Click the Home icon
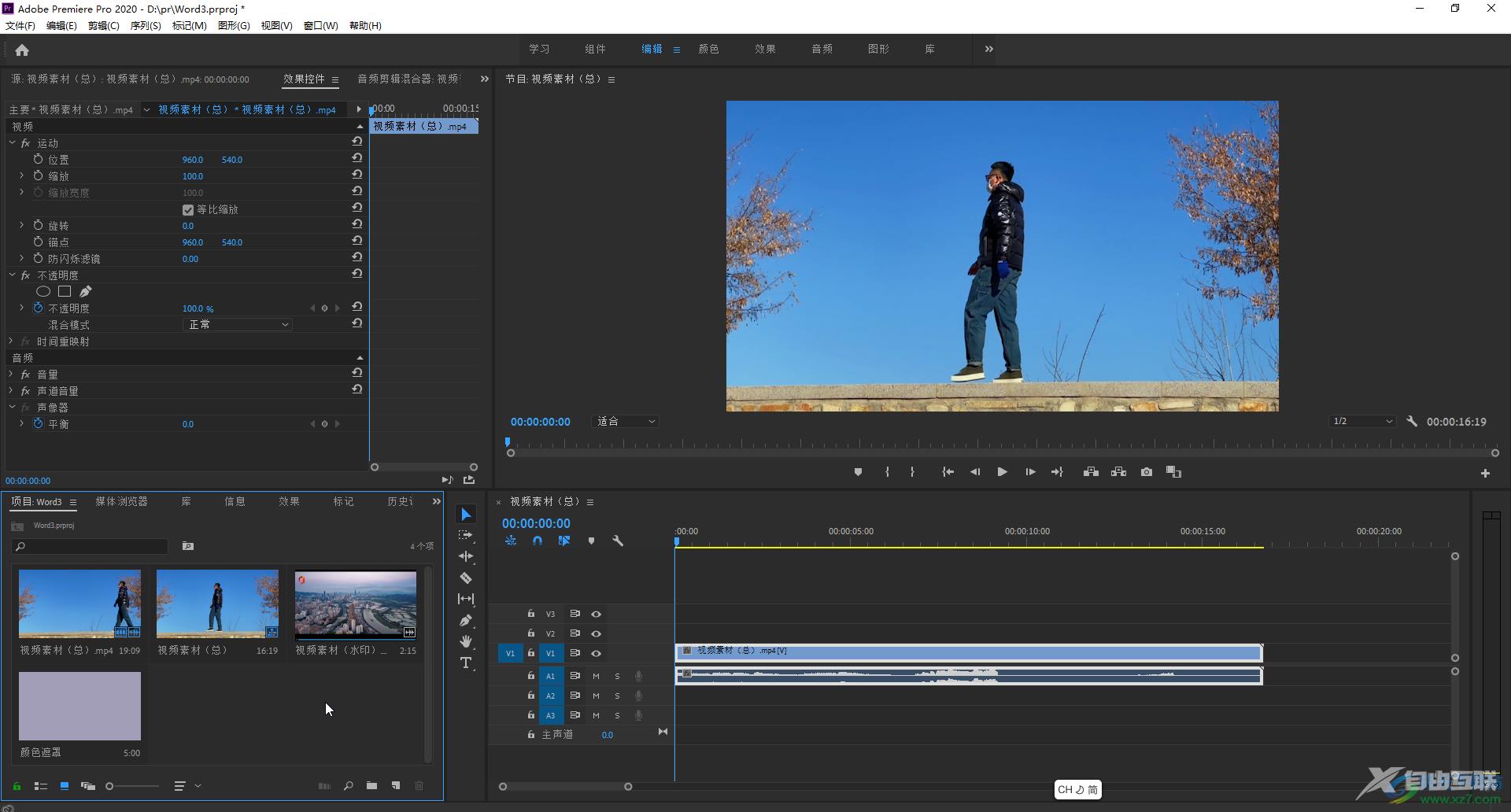This screenshot has width=1511, height=812. [22, 50]
